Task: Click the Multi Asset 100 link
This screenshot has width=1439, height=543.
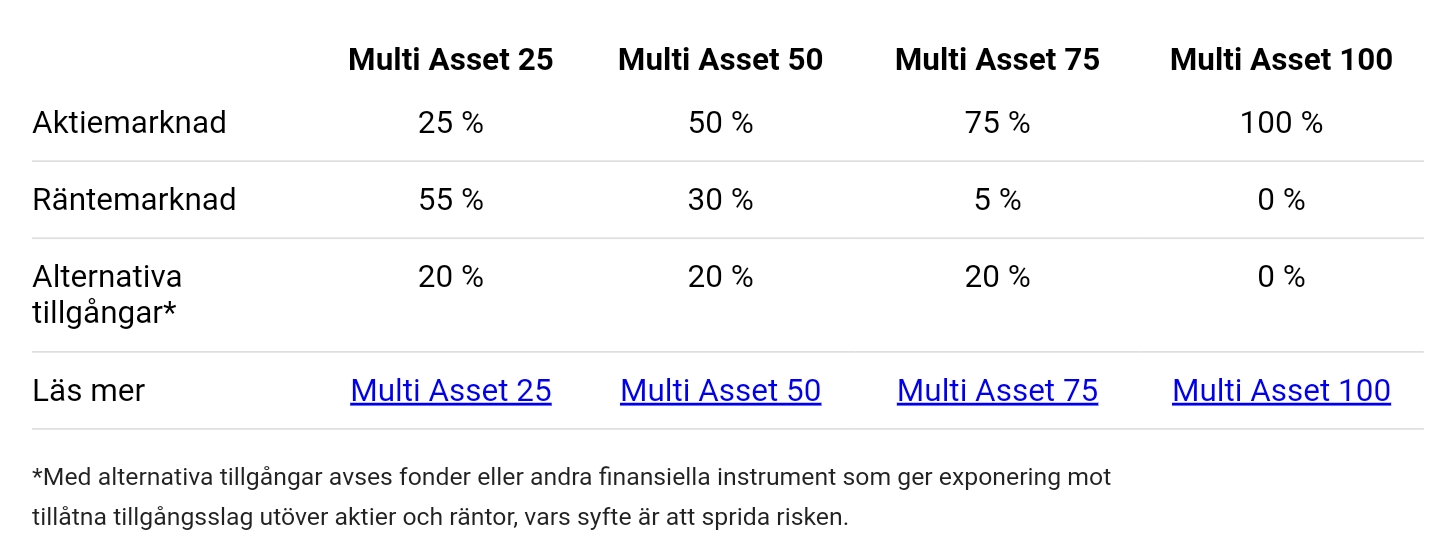Action: tap(1281, 390)
